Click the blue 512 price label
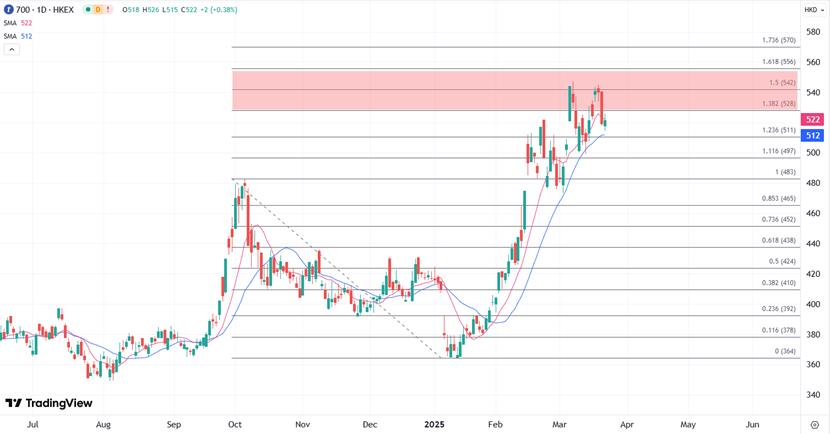Viewport: 830px width, 434px height. coord(813,135)
